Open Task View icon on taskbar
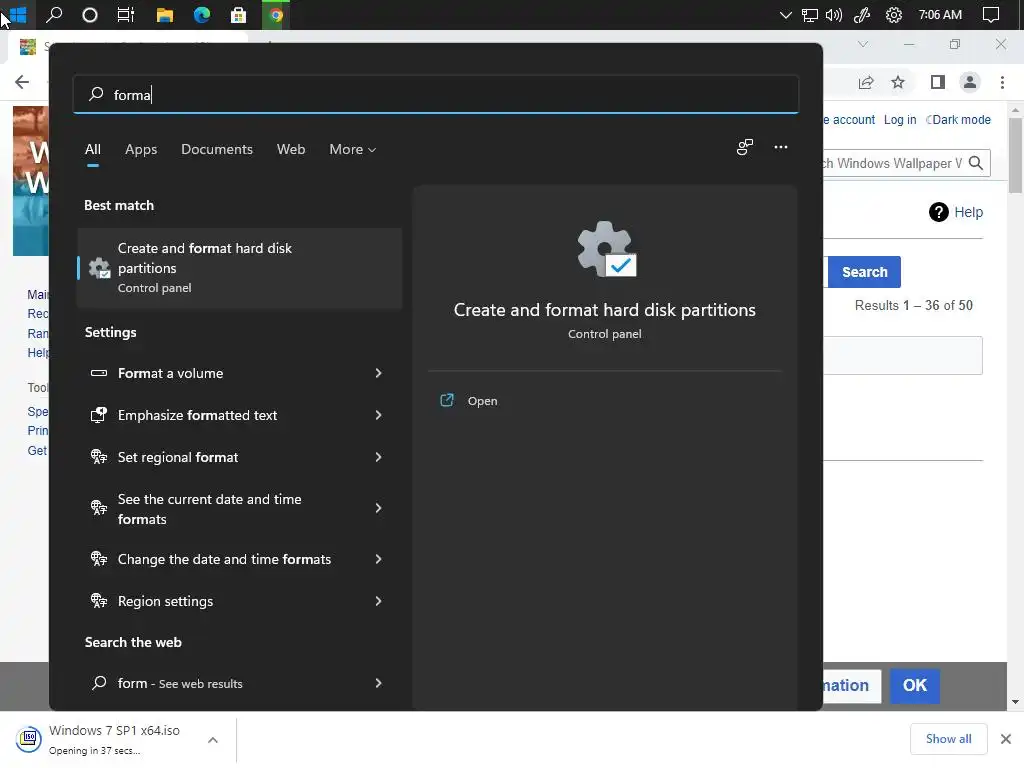This screenshot has height=768, width=1024. (126, 14)
